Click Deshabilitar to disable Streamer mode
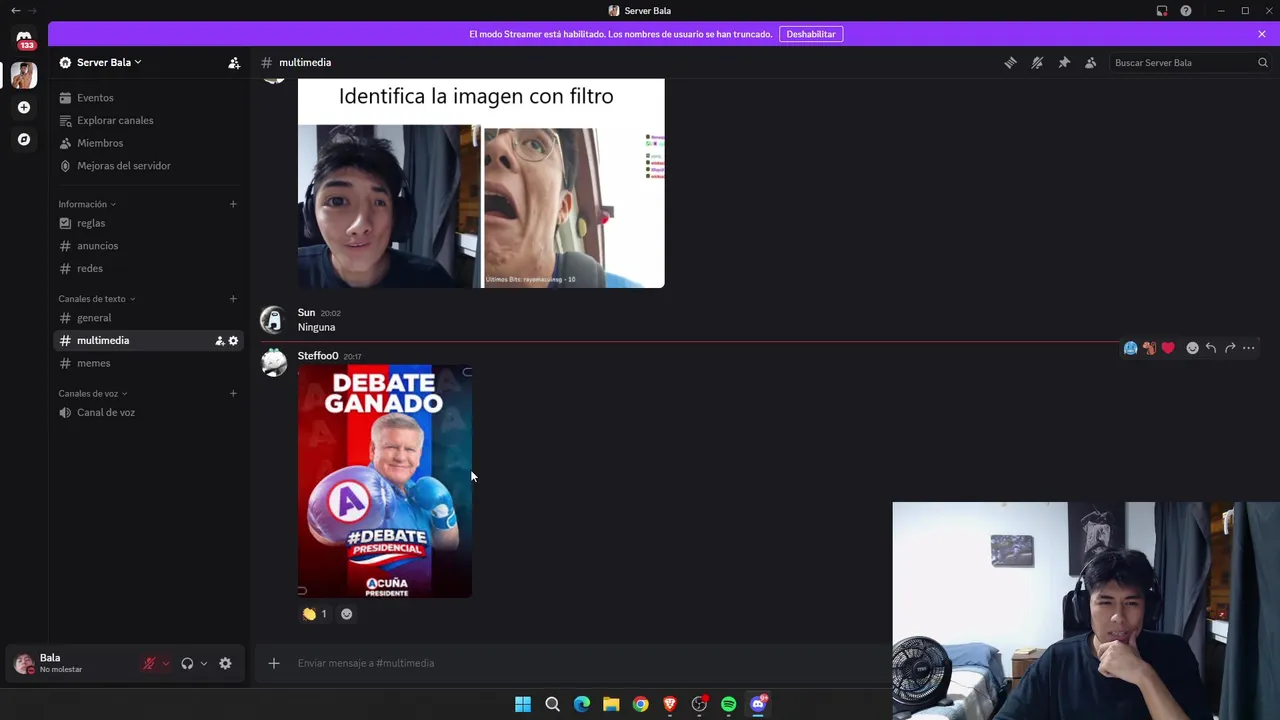 pyautogui.click(x=811, y=34)
